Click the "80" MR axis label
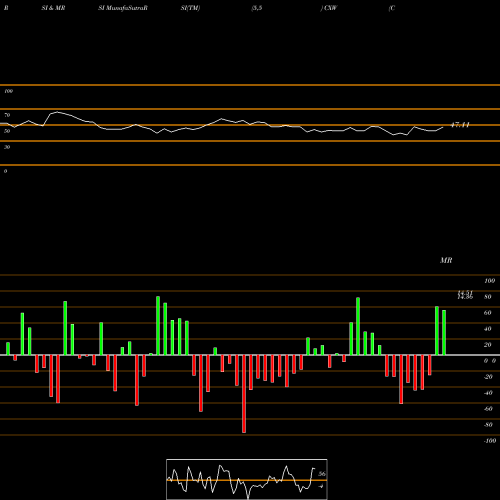Viewport: 500px width, 500px height. pos(488,297)
